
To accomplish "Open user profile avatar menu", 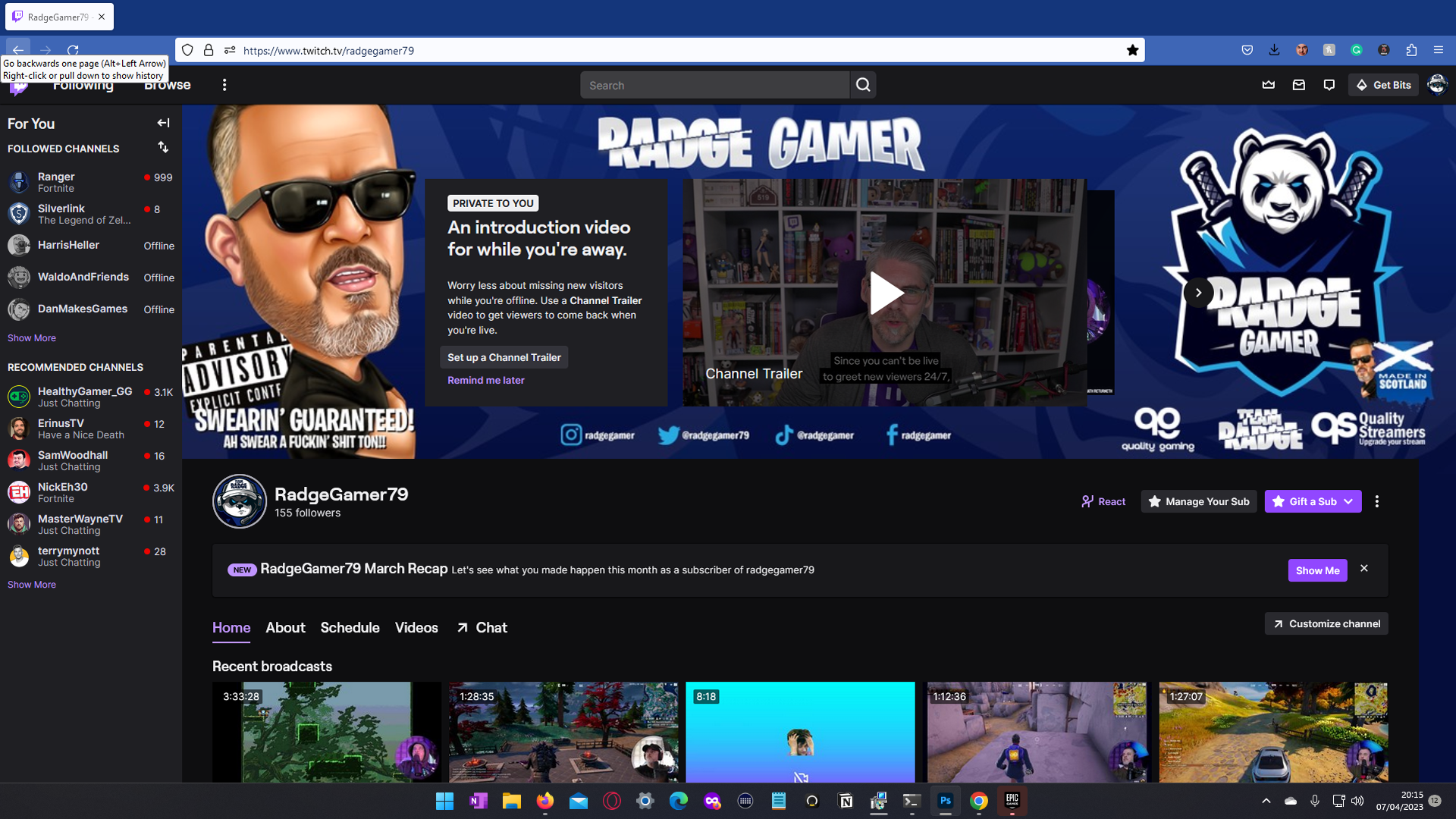I will (x=1437, y=85).
